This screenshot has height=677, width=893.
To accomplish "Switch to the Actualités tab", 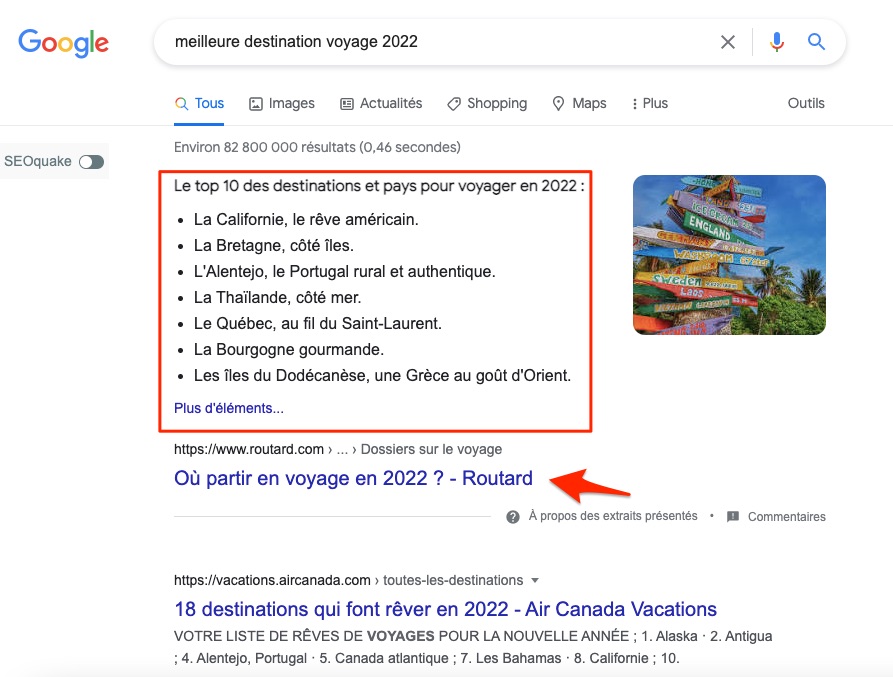I will pyautogui.click(x=381, y=104).
